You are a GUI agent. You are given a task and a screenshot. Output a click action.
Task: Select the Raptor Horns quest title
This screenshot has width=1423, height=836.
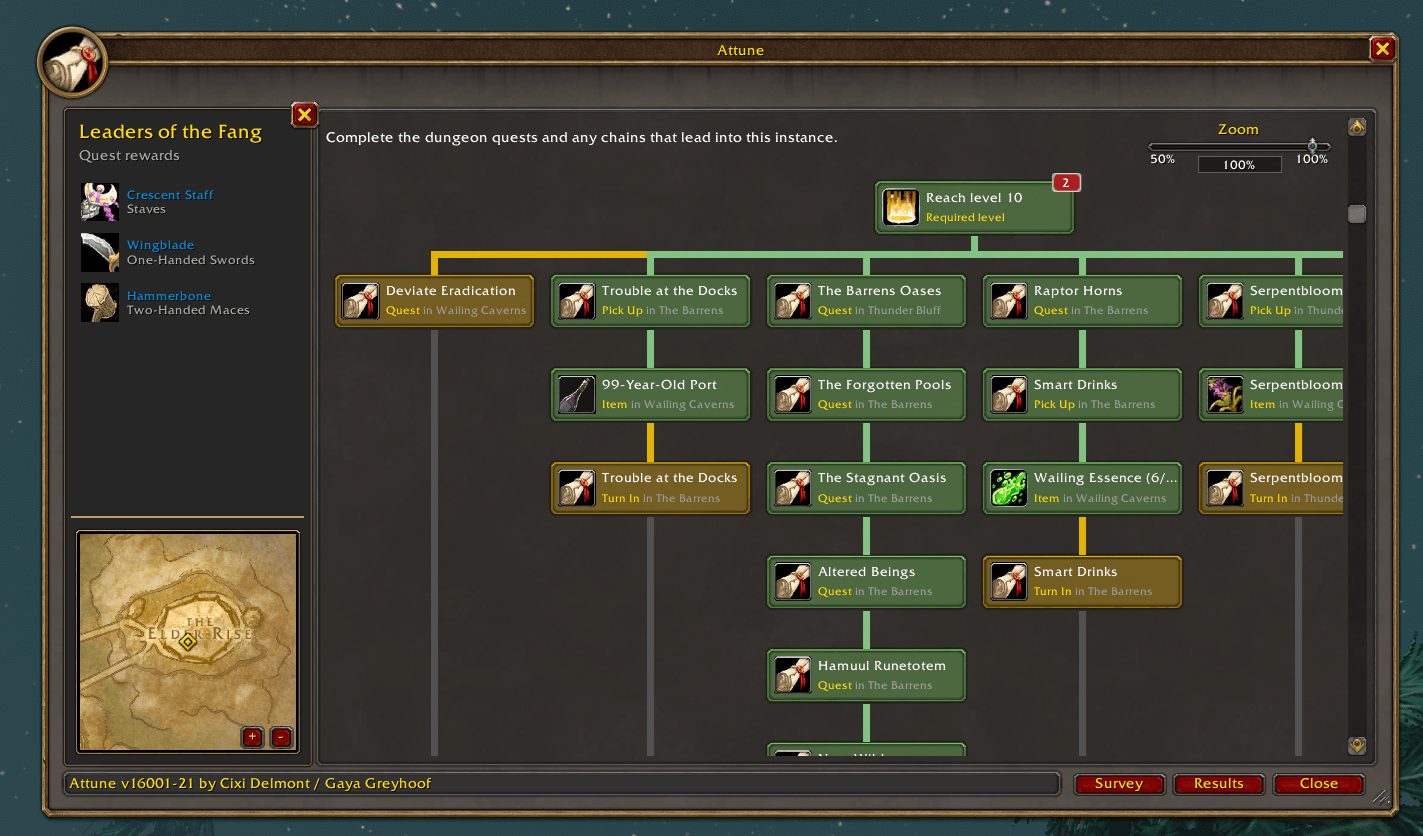pos(1078,291)
